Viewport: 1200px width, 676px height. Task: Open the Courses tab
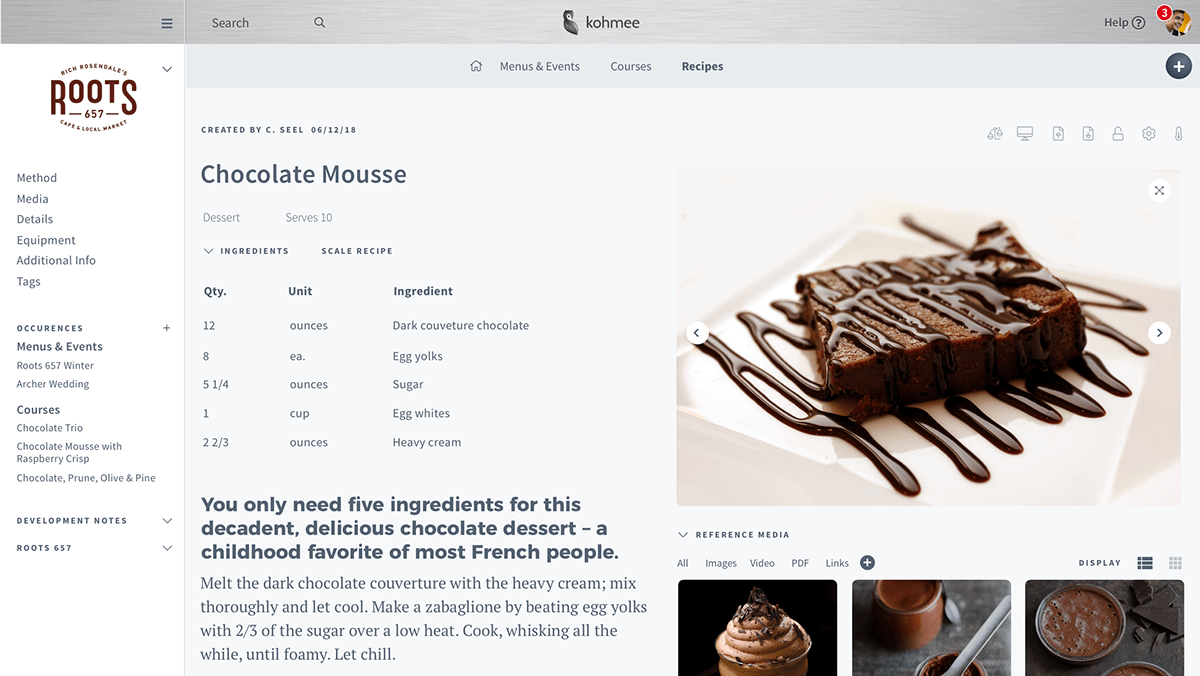pos(631,66)
